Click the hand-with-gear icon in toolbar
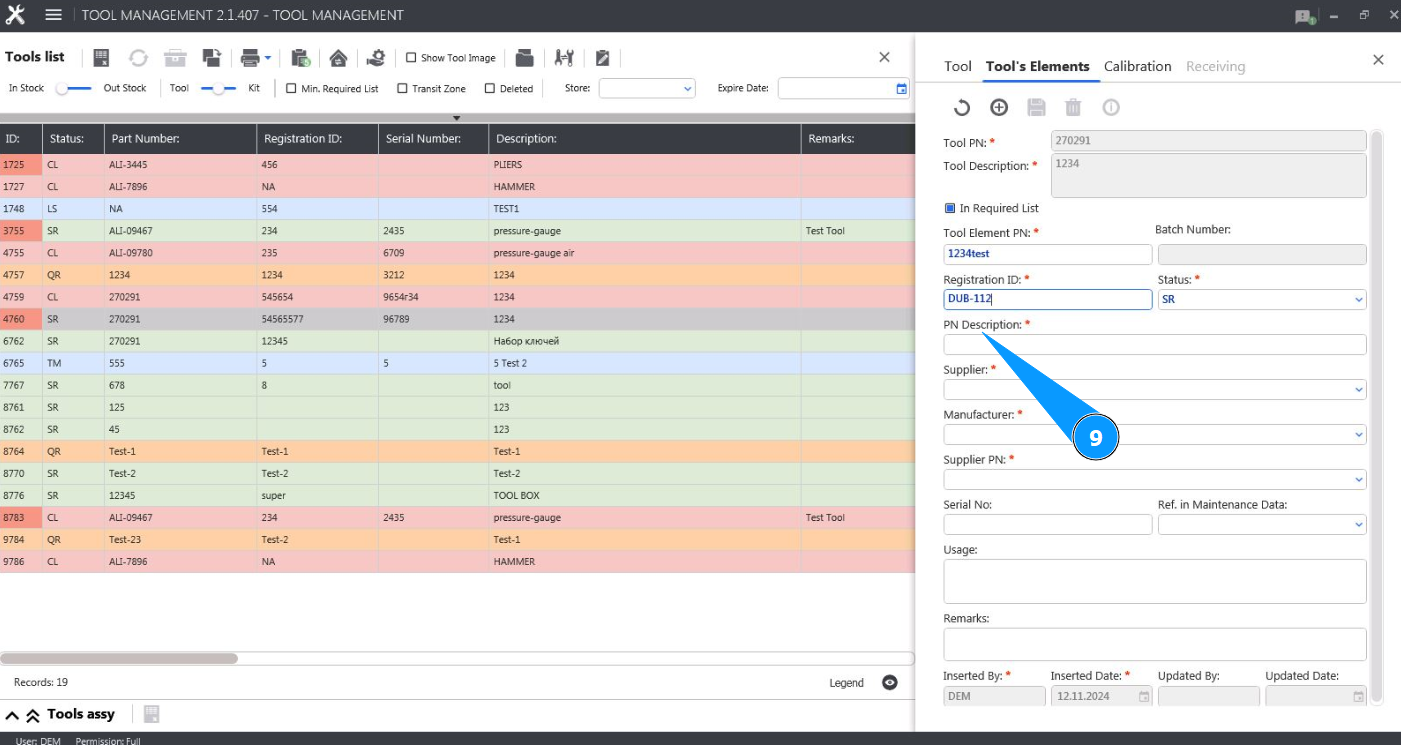This screenshot has height=745, width=1401. point(376,58)
